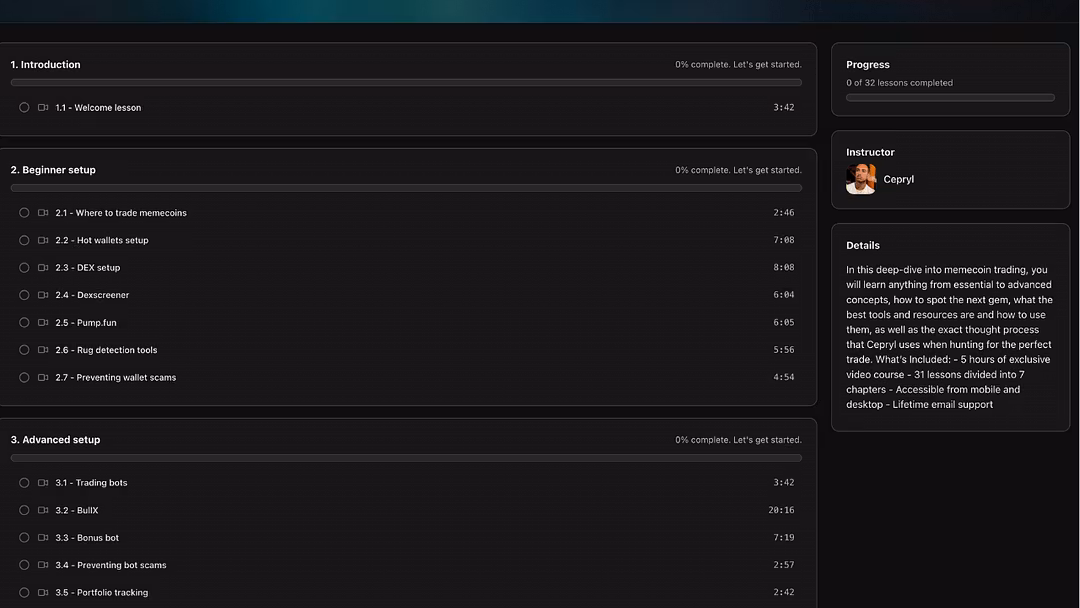1080x608 pixels.
Task: Click video icon beside 3.2 BullX
Action: pyautogui.click(x=43, y=510)
